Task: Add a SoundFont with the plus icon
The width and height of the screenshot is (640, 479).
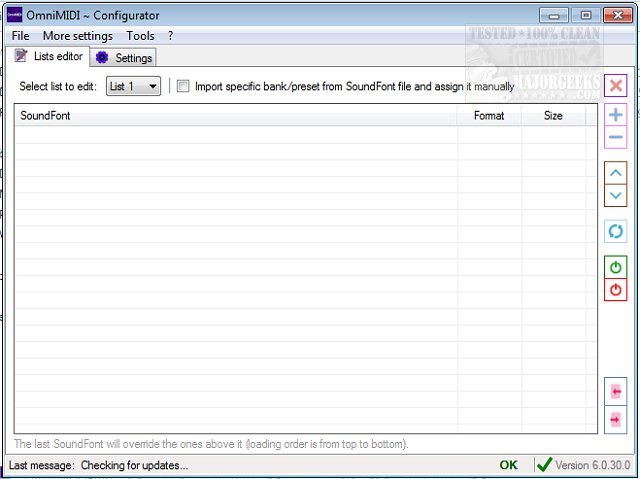Action: tap(616, 116)
